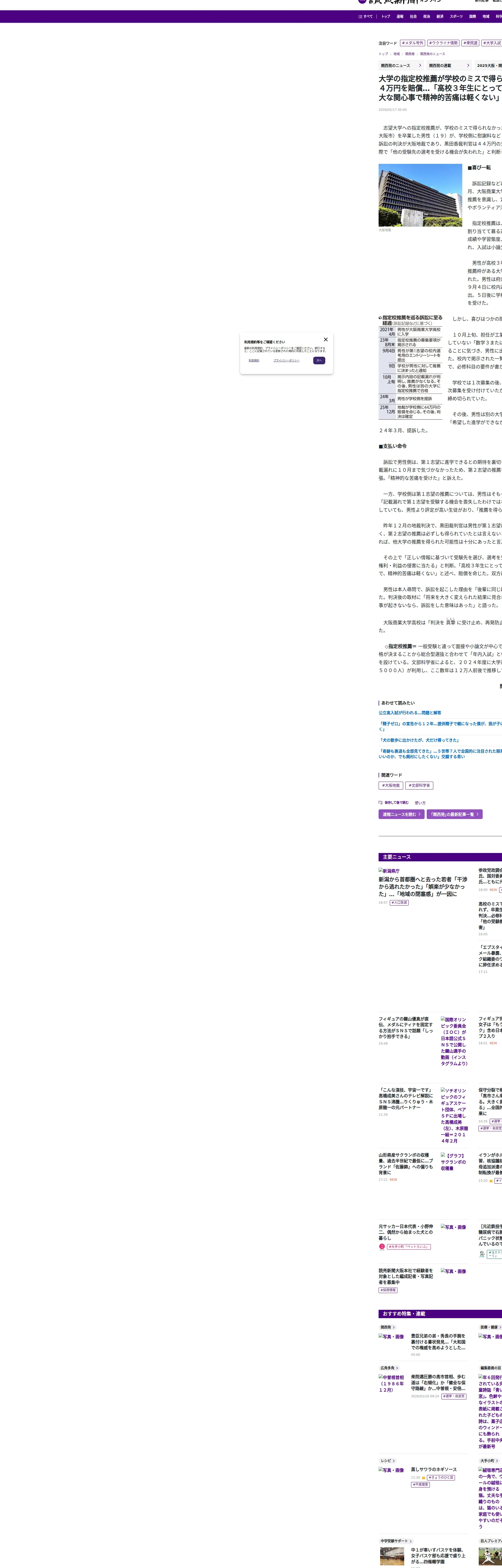Open the すべて hamburger menu

click(366, 16)
